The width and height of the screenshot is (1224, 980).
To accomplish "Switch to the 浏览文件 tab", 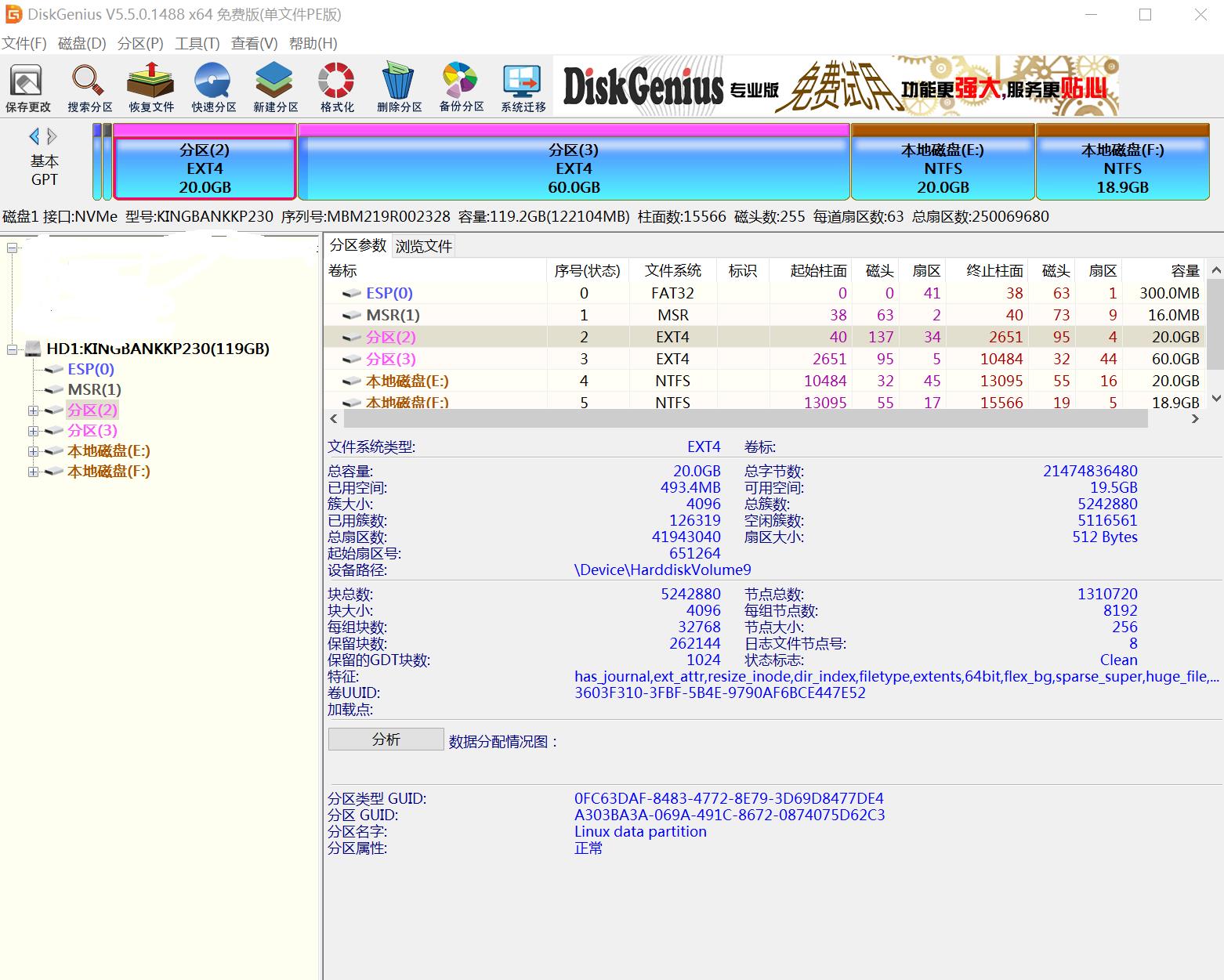I will [423, 247].
